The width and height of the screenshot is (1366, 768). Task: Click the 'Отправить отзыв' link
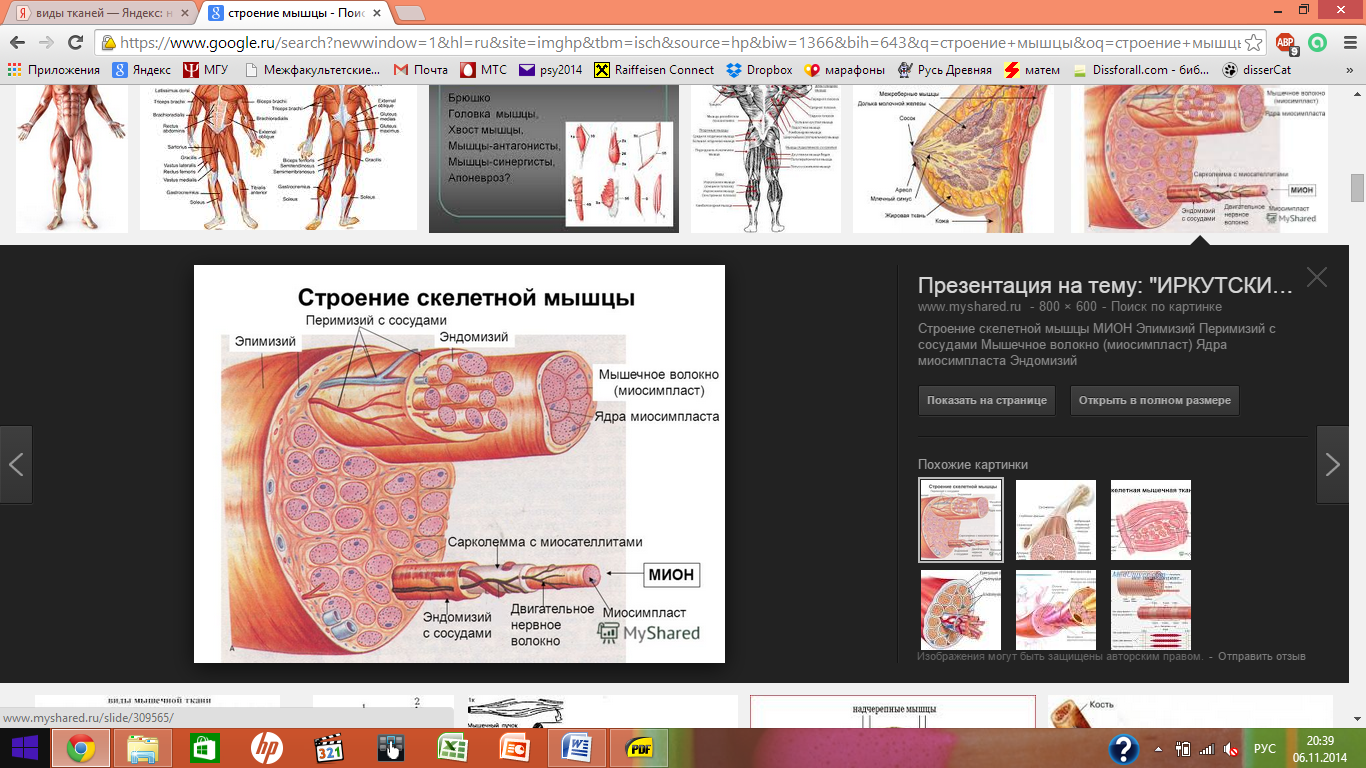[x=1263, y=656]
